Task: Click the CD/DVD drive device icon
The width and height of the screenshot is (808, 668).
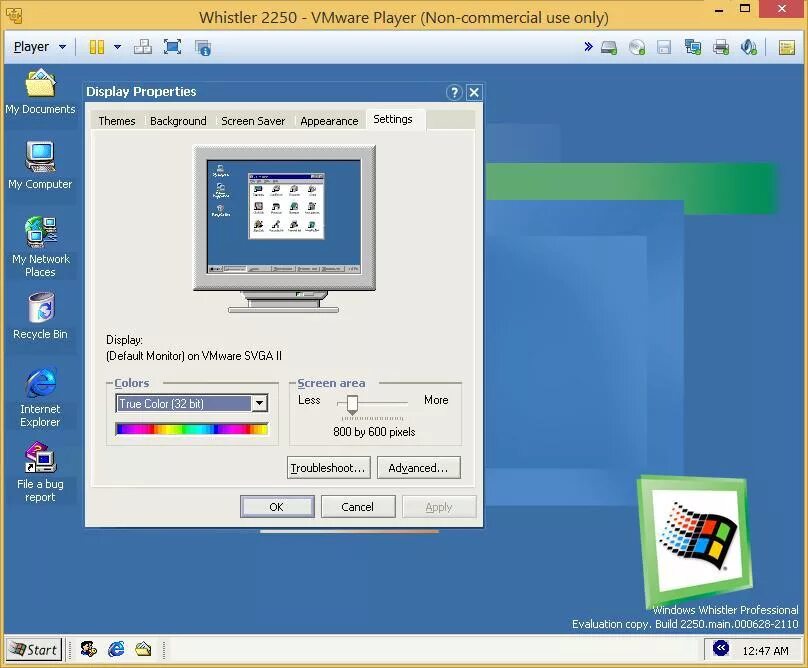Action: click(637, 47)
